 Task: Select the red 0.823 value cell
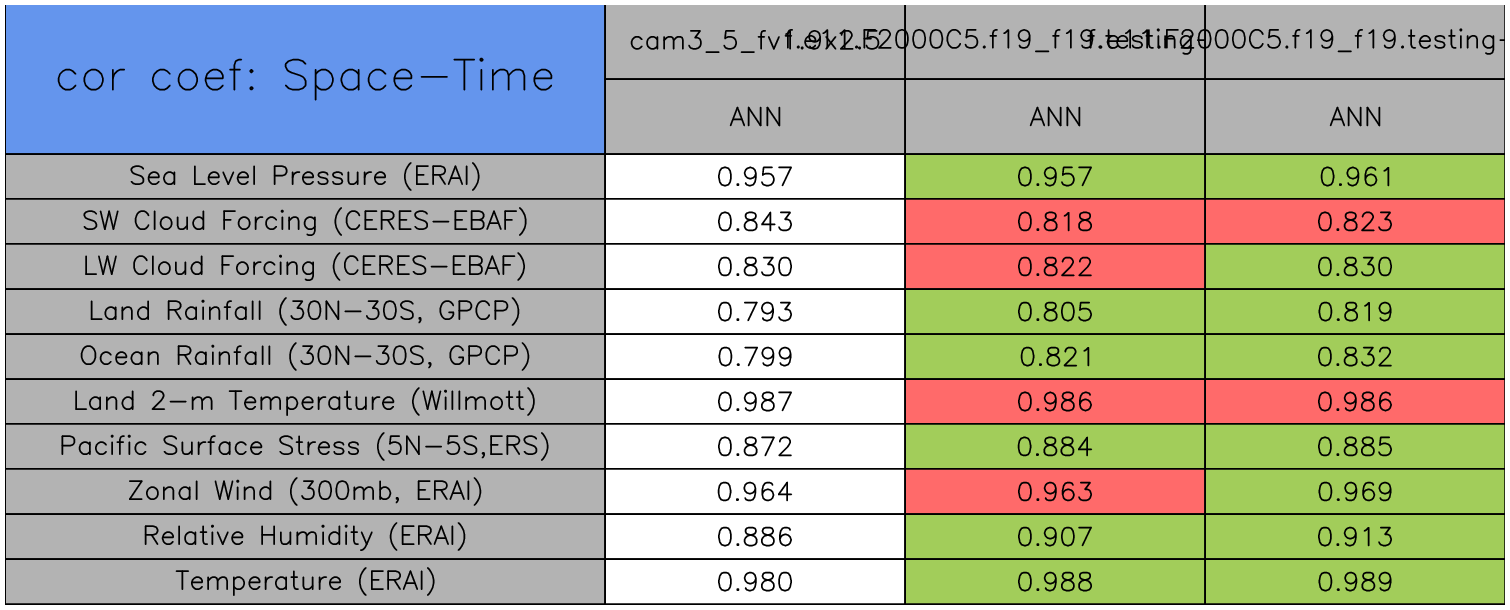click(x=1355, y=222)
